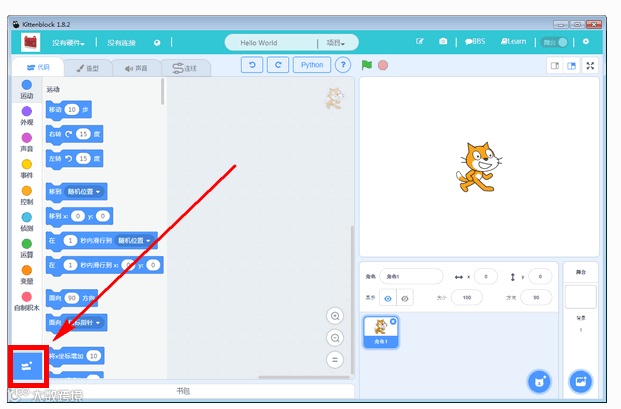621x409 pixels.
Task: Open the help question mark button
Action: [343, 65]
